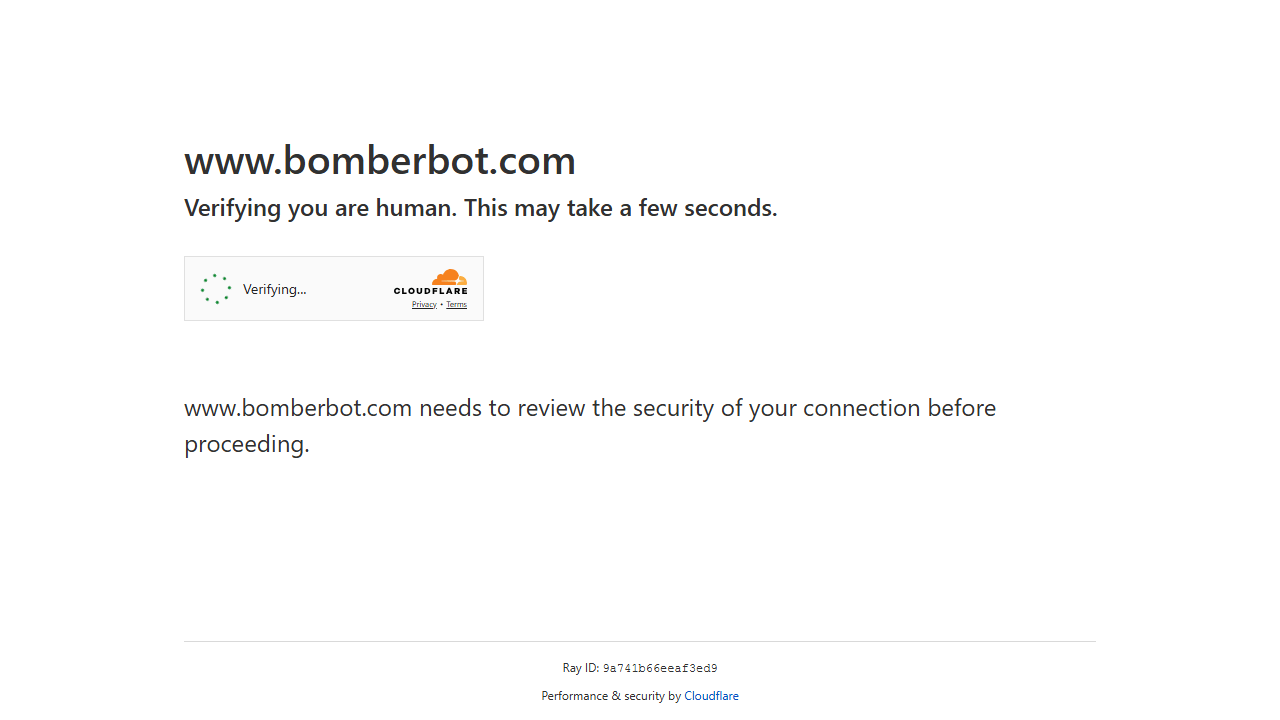Screen dimensions: 1280x720
Task: Click the orange Cloudflare cloud logo
Action: pos(449,278)
